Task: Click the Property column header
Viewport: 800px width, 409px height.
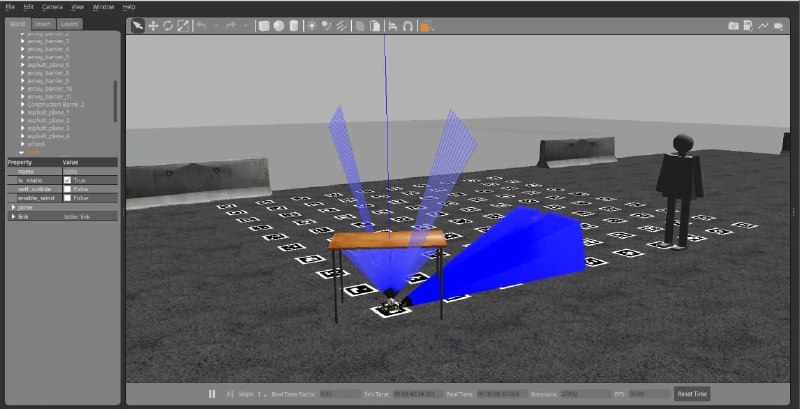Action: (35, 162)
